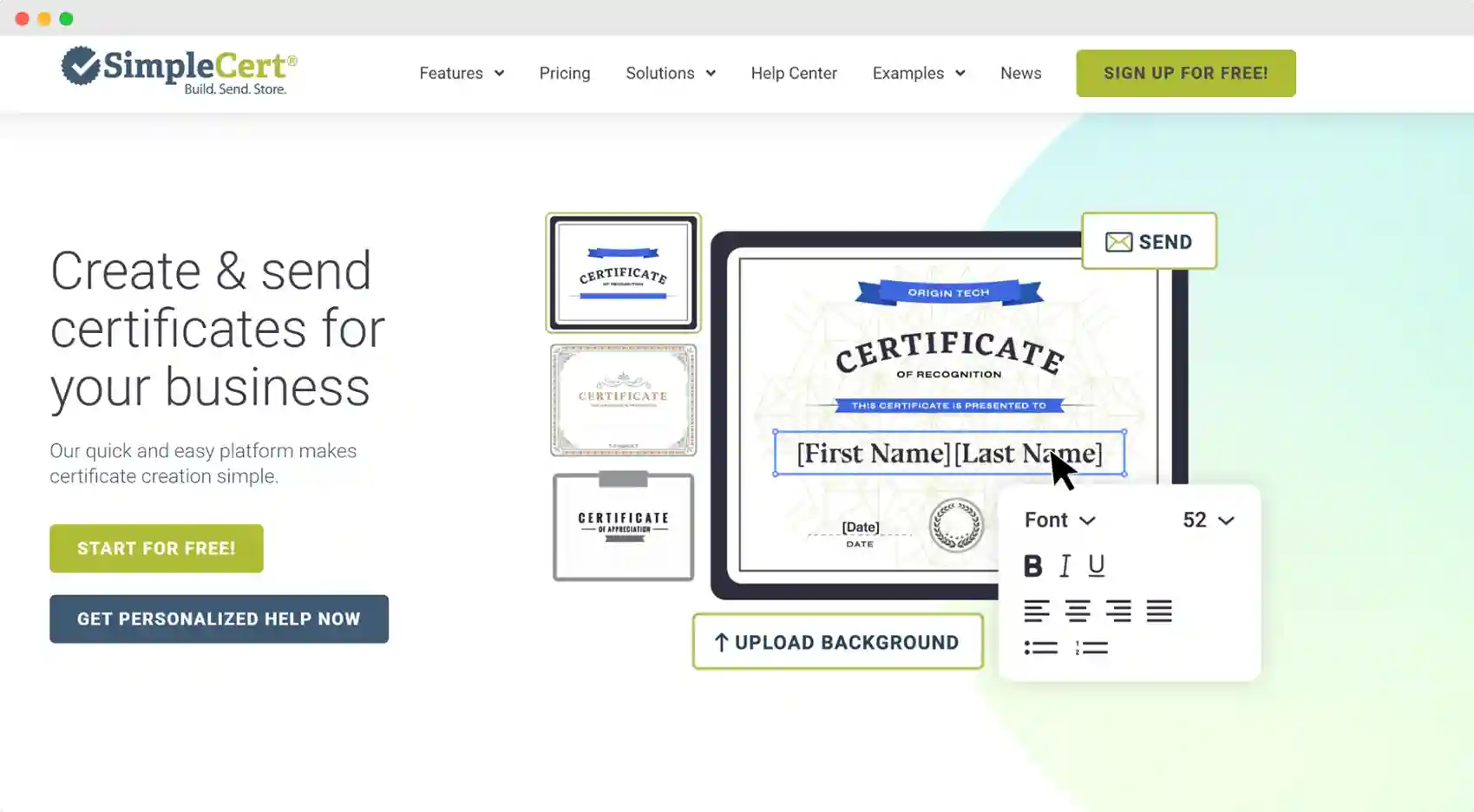
Task: Open the Help Center link
Action: pyautogui.click(x=794, y=74)
